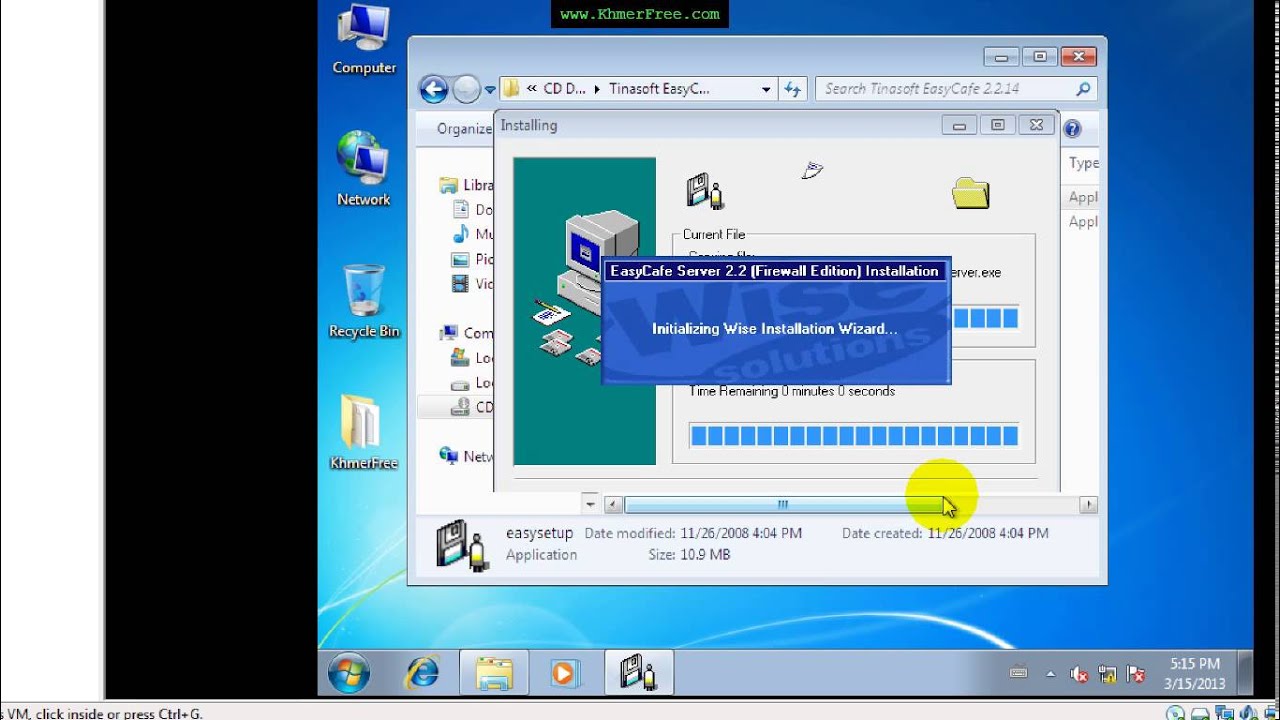Click the Windows Start orb
This screenshot has width=1280, height=720.
coord(348,672)
